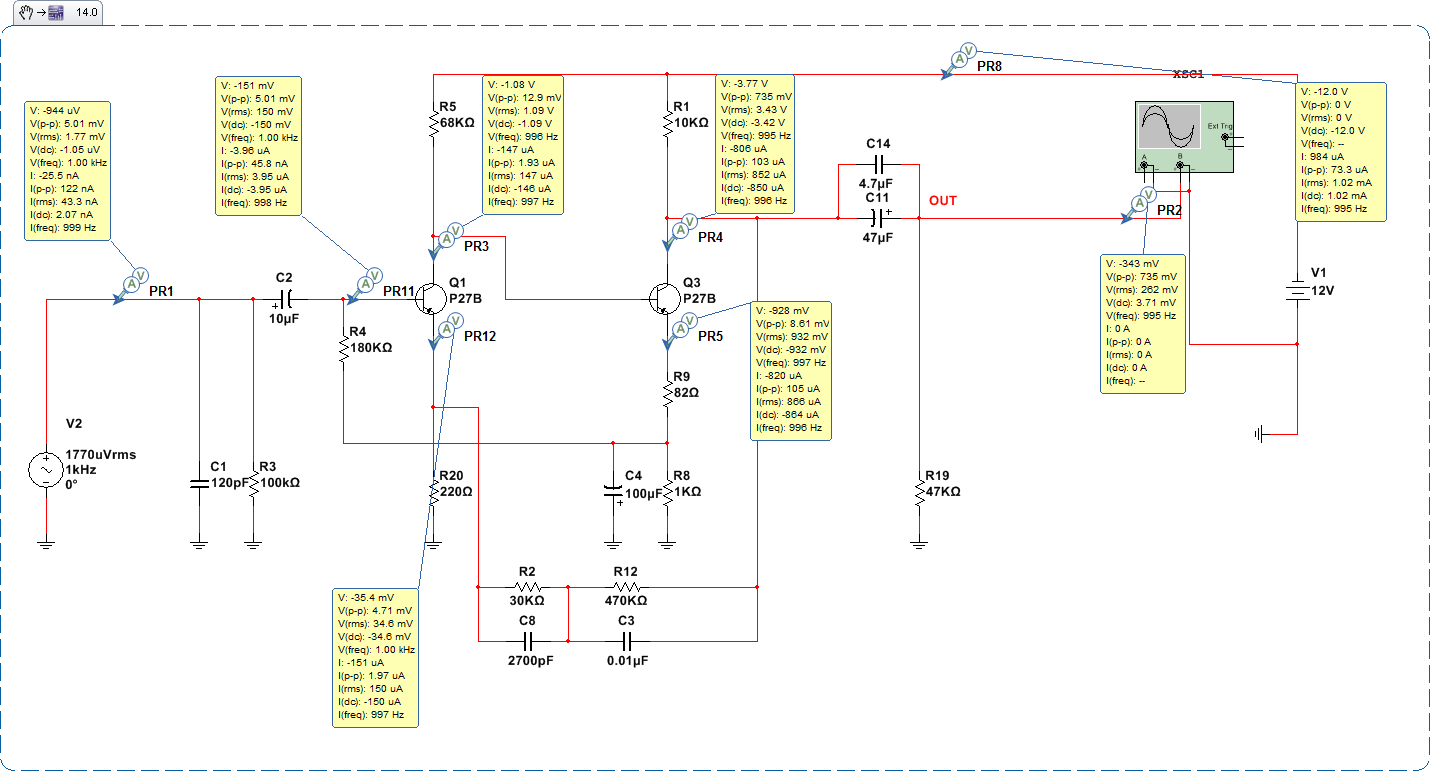
Task: Select transistor Q3 symbol
Action: click(664, 298)
